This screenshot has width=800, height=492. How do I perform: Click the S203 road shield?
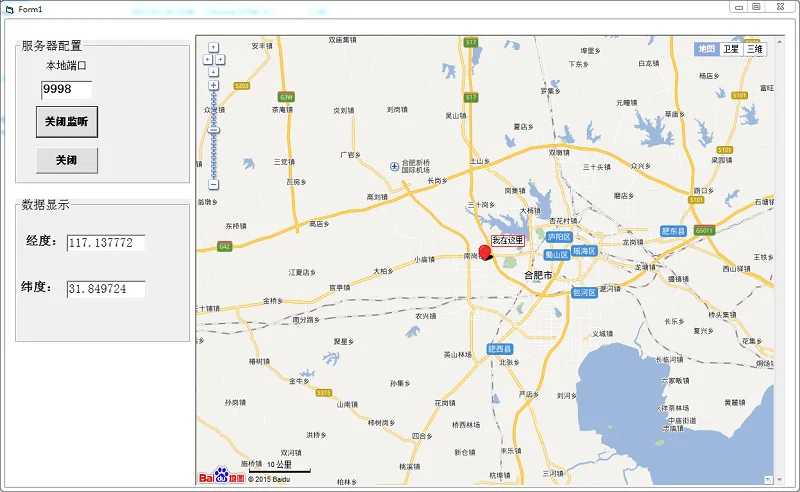pyautogui.click(x=241, y=86)
